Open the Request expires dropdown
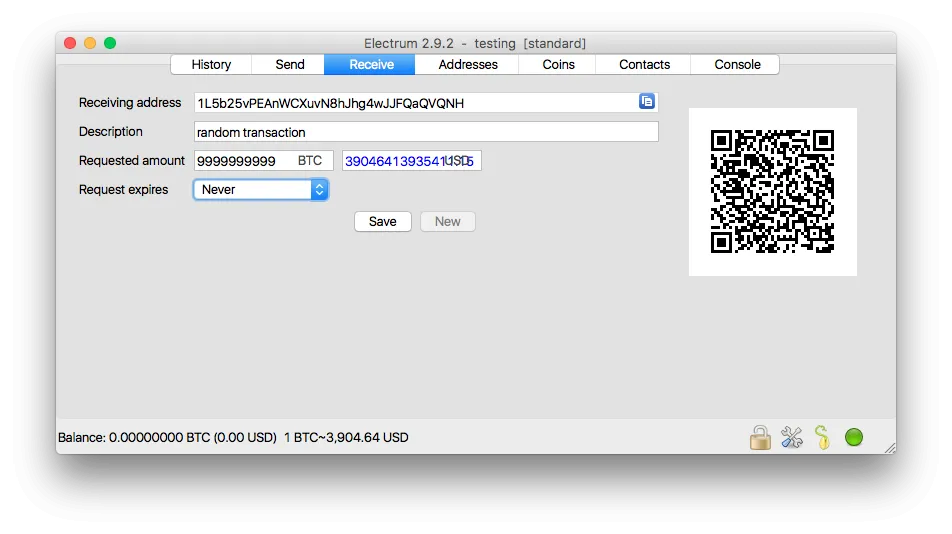This screenshot has width=952, height=534. click(x=261, y=189)
